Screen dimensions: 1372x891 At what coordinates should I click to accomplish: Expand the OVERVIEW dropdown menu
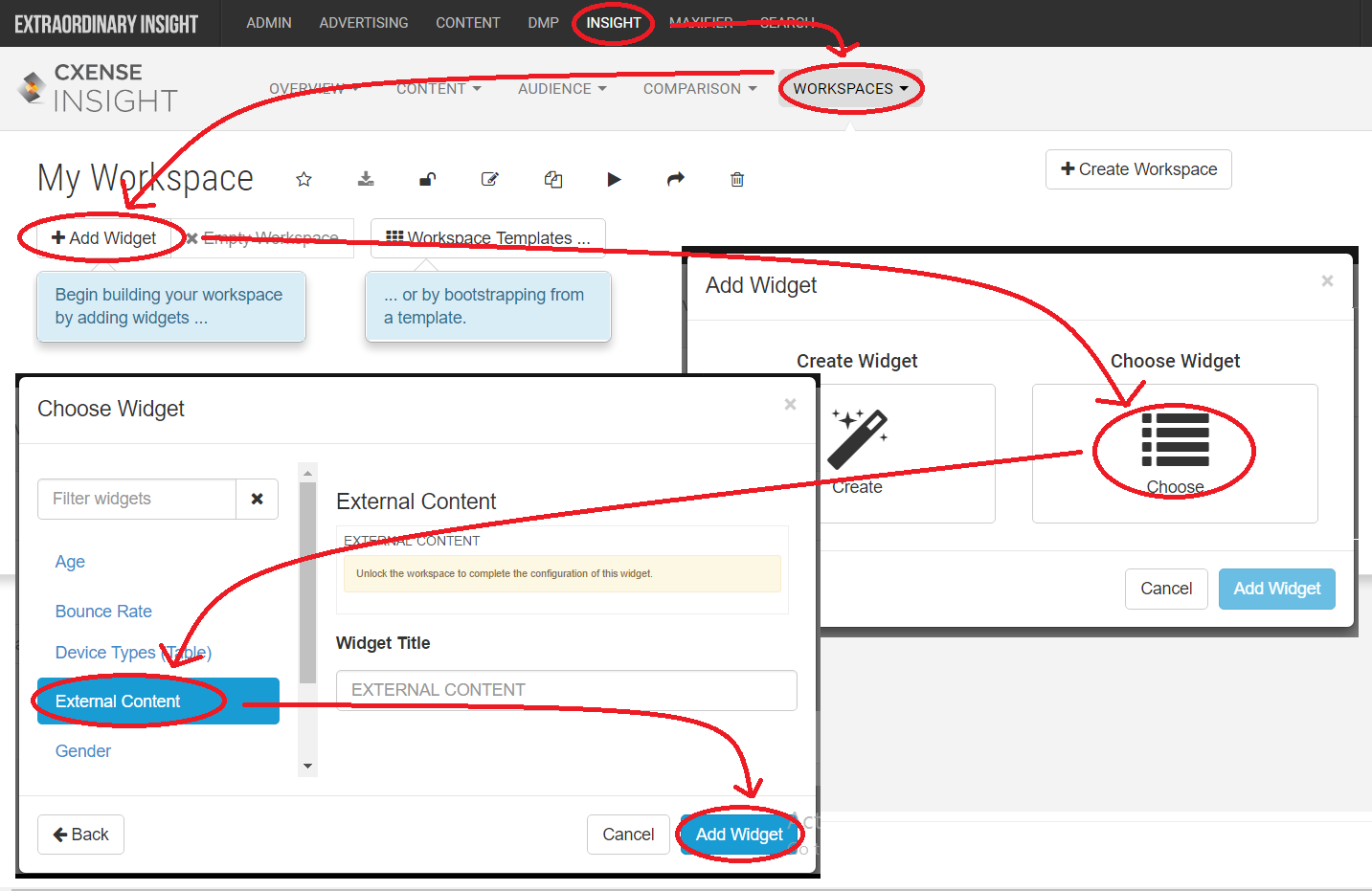tap(314, 89)
